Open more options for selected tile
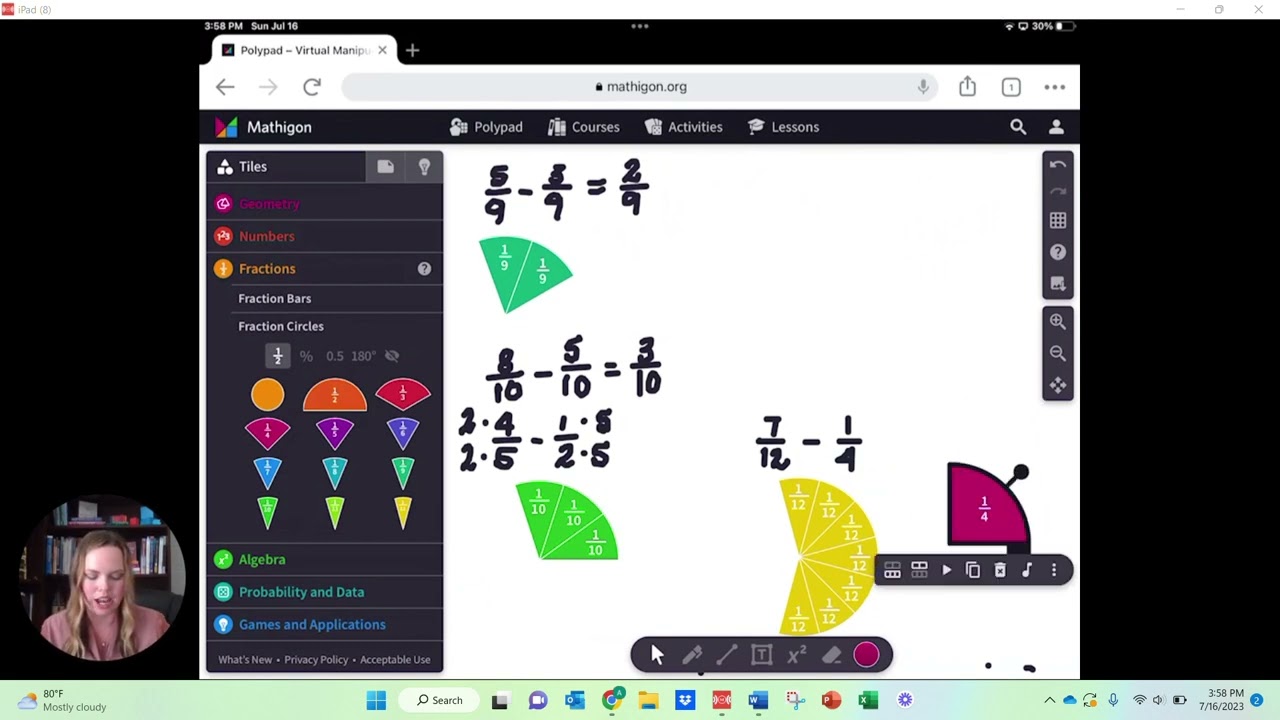Image resolution: width=1280 pixels, height=720 pixels. 1054,570
